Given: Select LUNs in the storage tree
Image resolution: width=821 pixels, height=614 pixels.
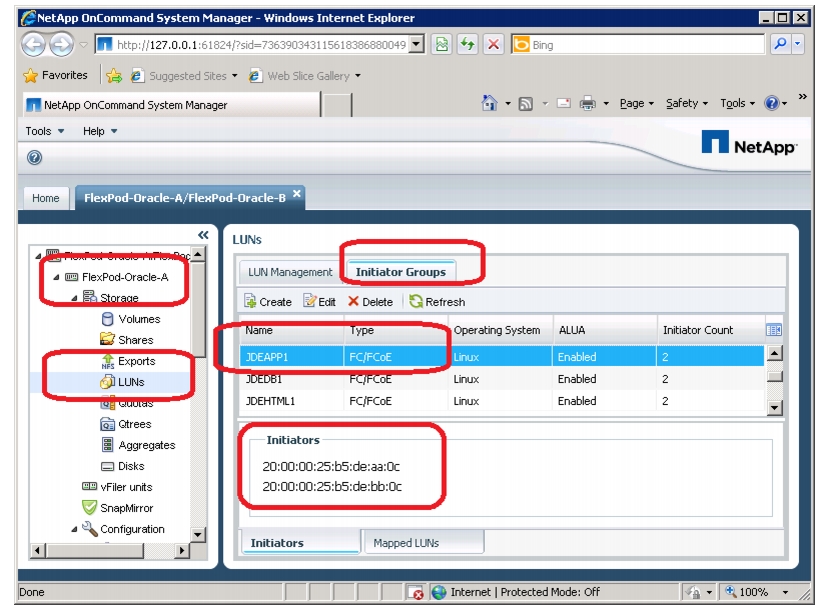Looking at the screenshot, I should (x=123, y=382).
